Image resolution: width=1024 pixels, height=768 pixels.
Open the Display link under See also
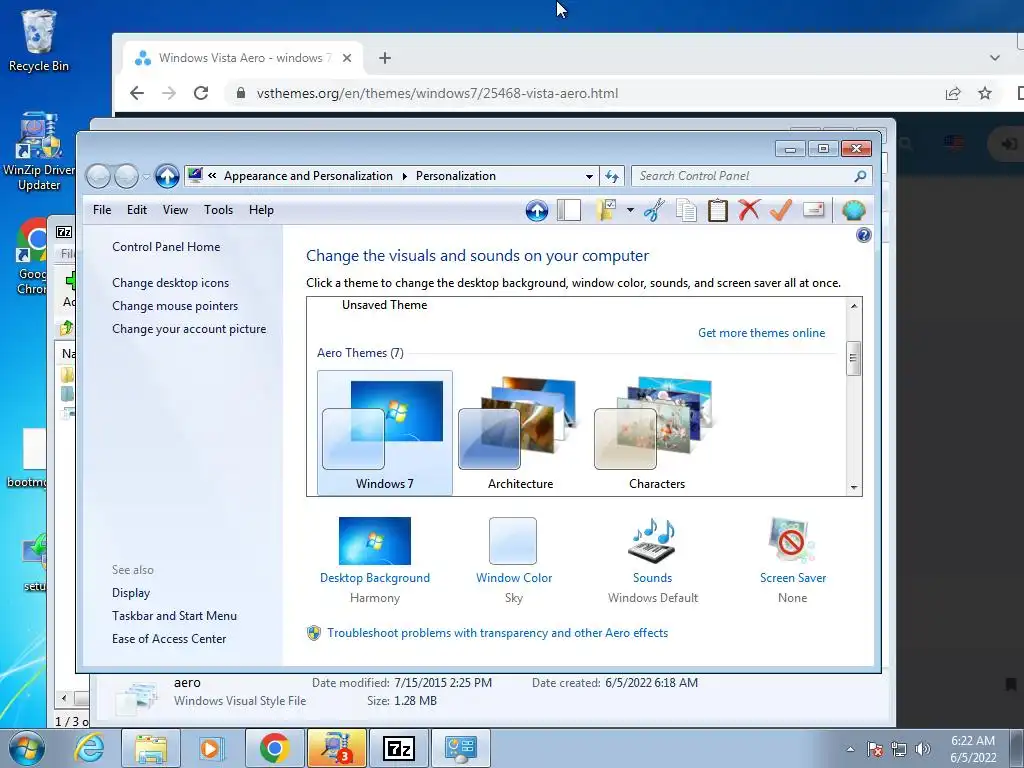click(x=131, y=593)
